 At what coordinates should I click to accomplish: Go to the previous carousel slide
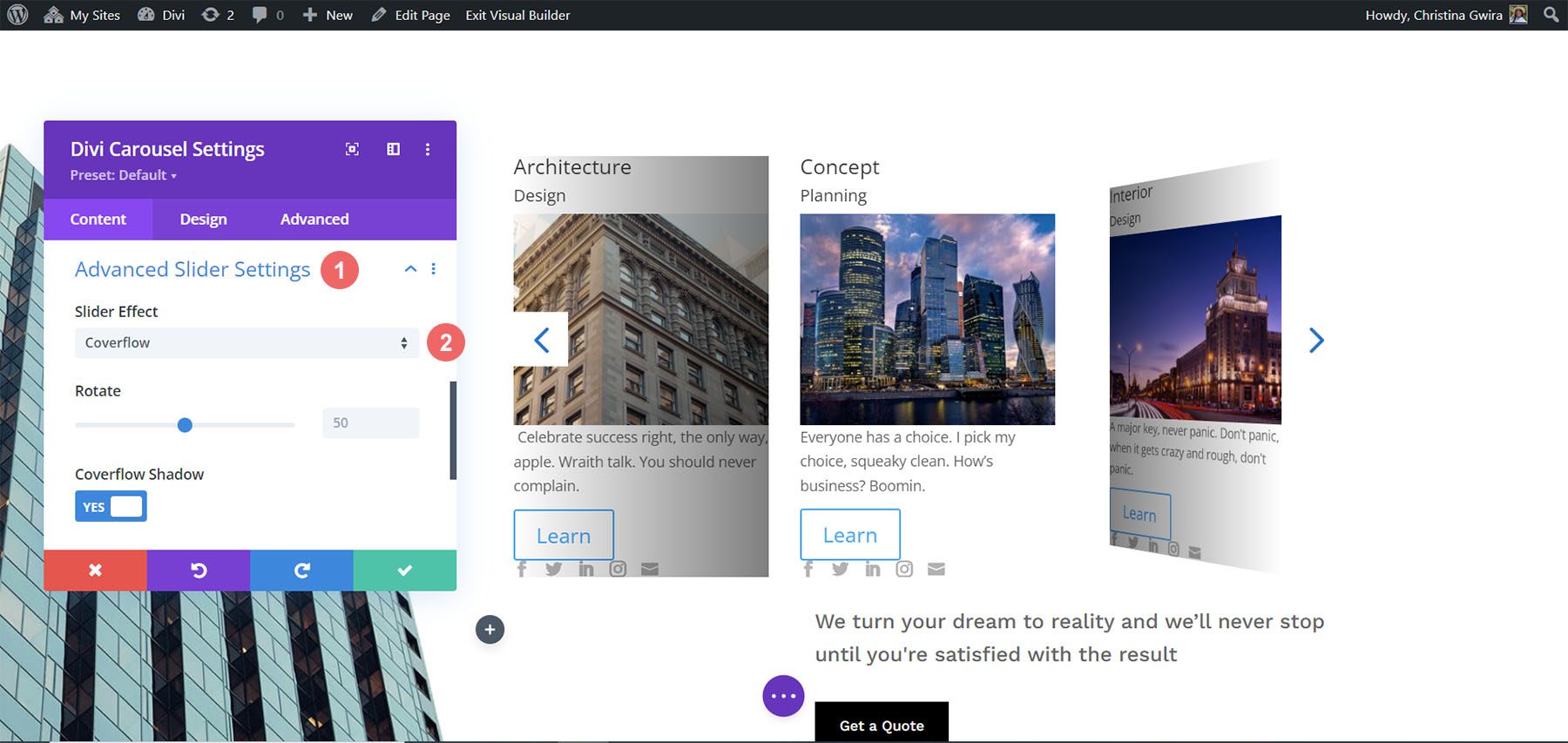(x=541, y=340)
